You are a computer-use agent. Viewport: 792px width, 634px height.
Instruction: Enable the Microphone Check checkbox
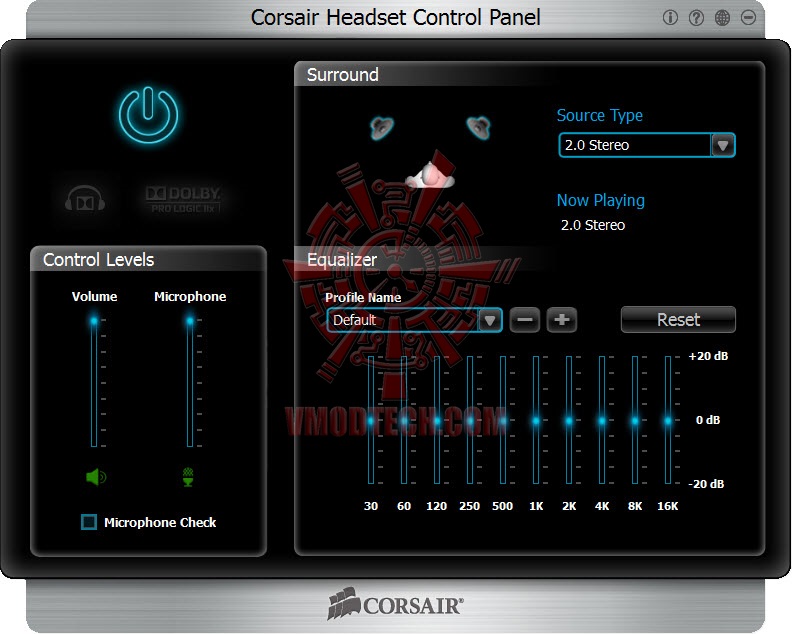[89, 522]
